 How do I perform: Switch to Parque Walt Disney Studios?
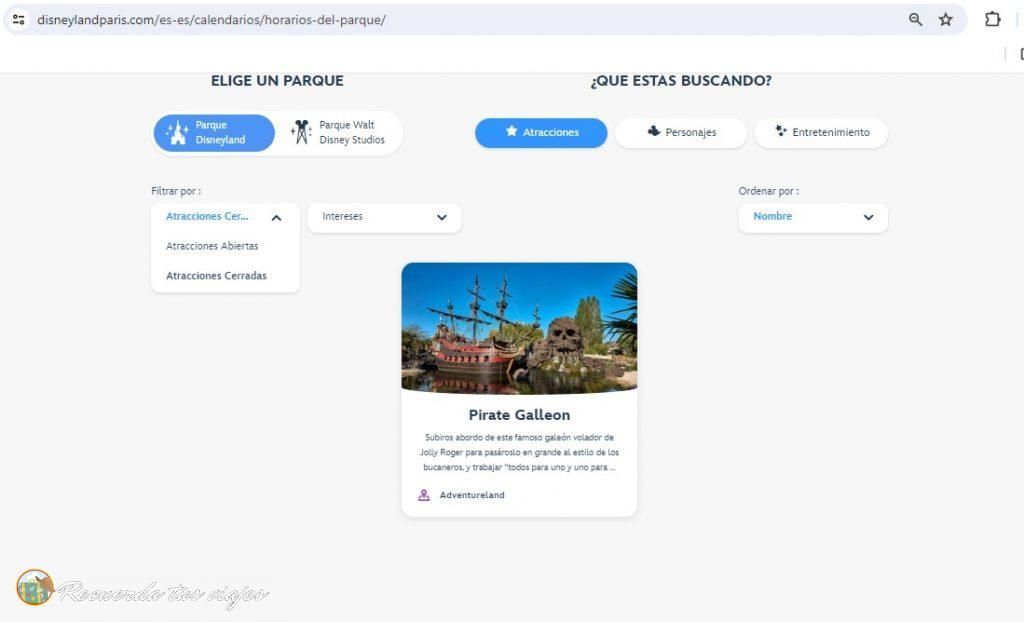338,133
